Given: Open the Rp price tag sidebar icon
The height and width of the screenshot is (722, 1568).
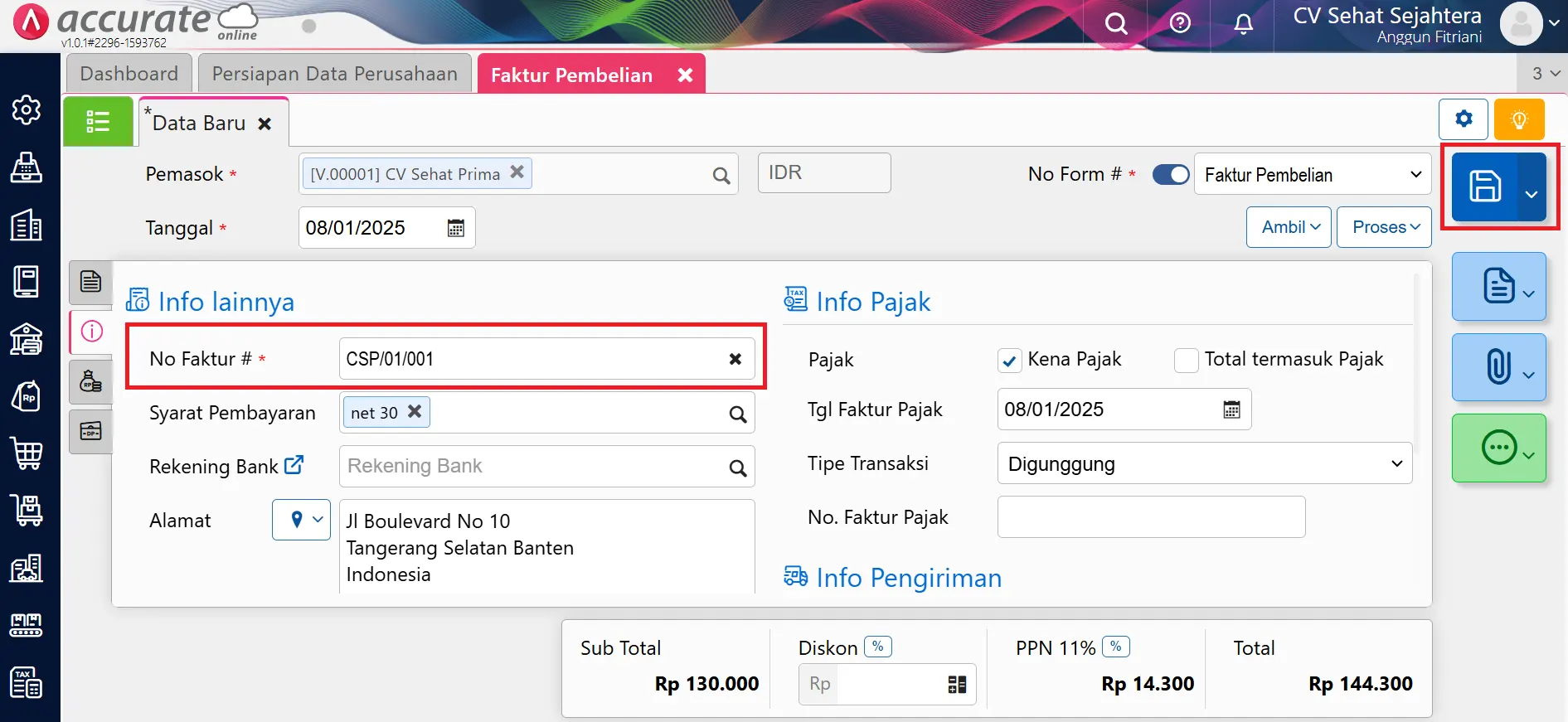Looking at the screenshot, I should tap(27, 396).
